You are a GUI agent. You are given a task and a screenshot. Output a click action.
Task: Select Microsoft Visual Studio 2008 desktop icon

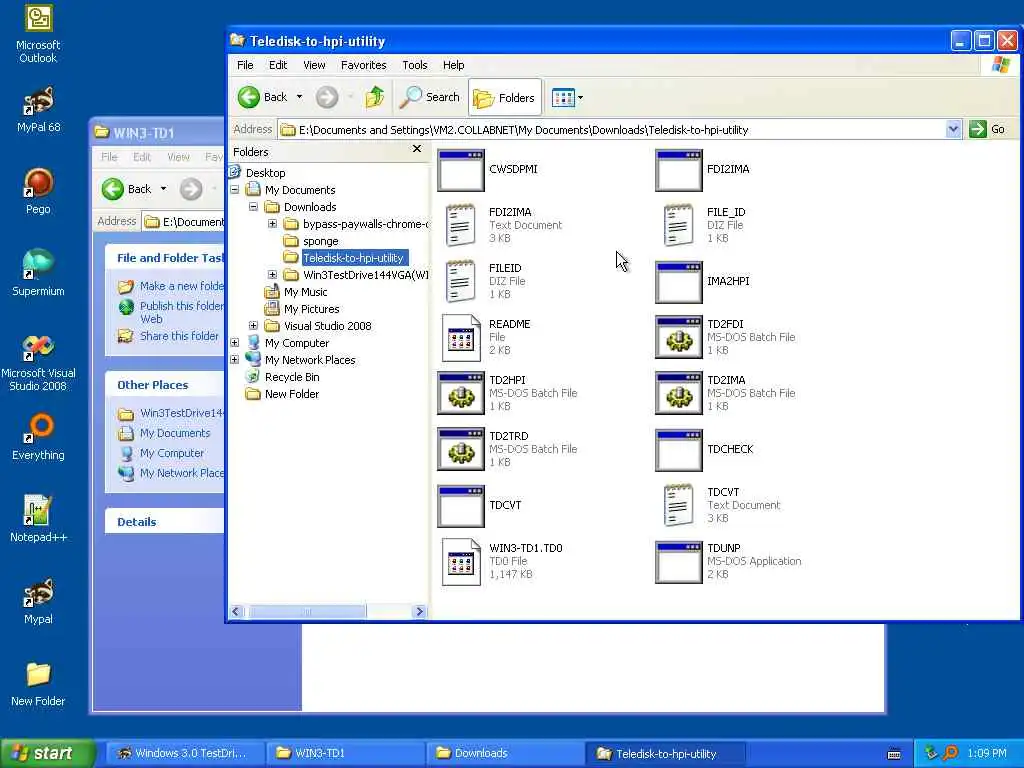coord(38,363)
